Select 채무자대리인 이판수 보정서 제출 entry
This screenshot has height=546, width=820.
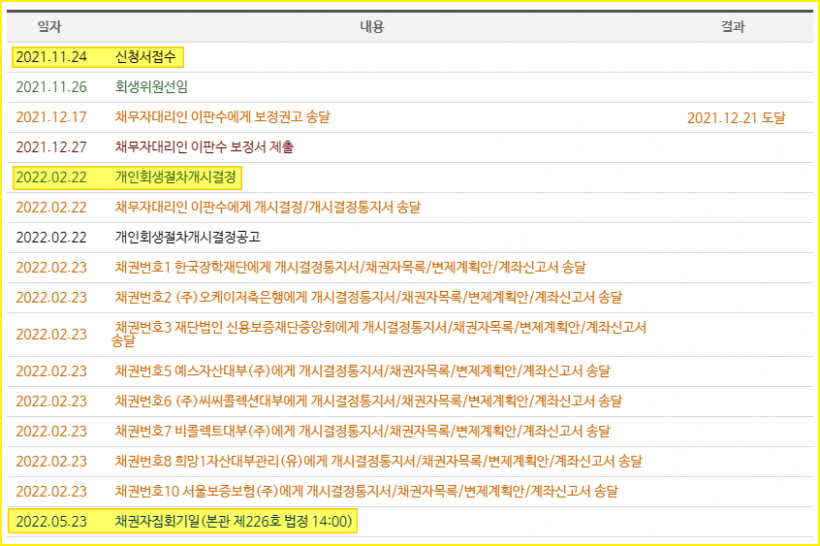pyautogui.click(x=204, y=147)
